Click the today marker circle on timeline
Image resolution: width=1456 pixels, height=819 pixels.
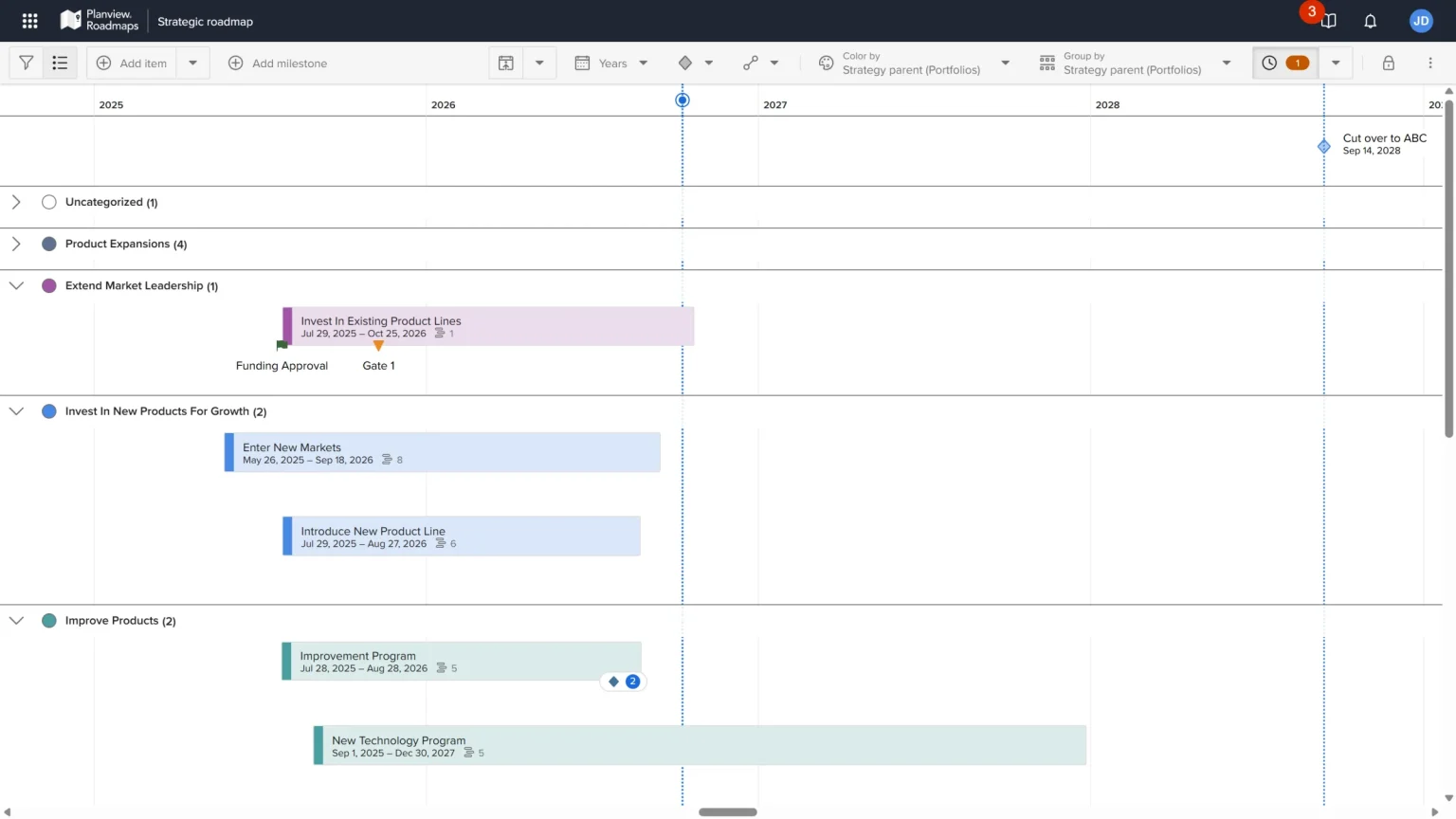click(x=682, y=100)
